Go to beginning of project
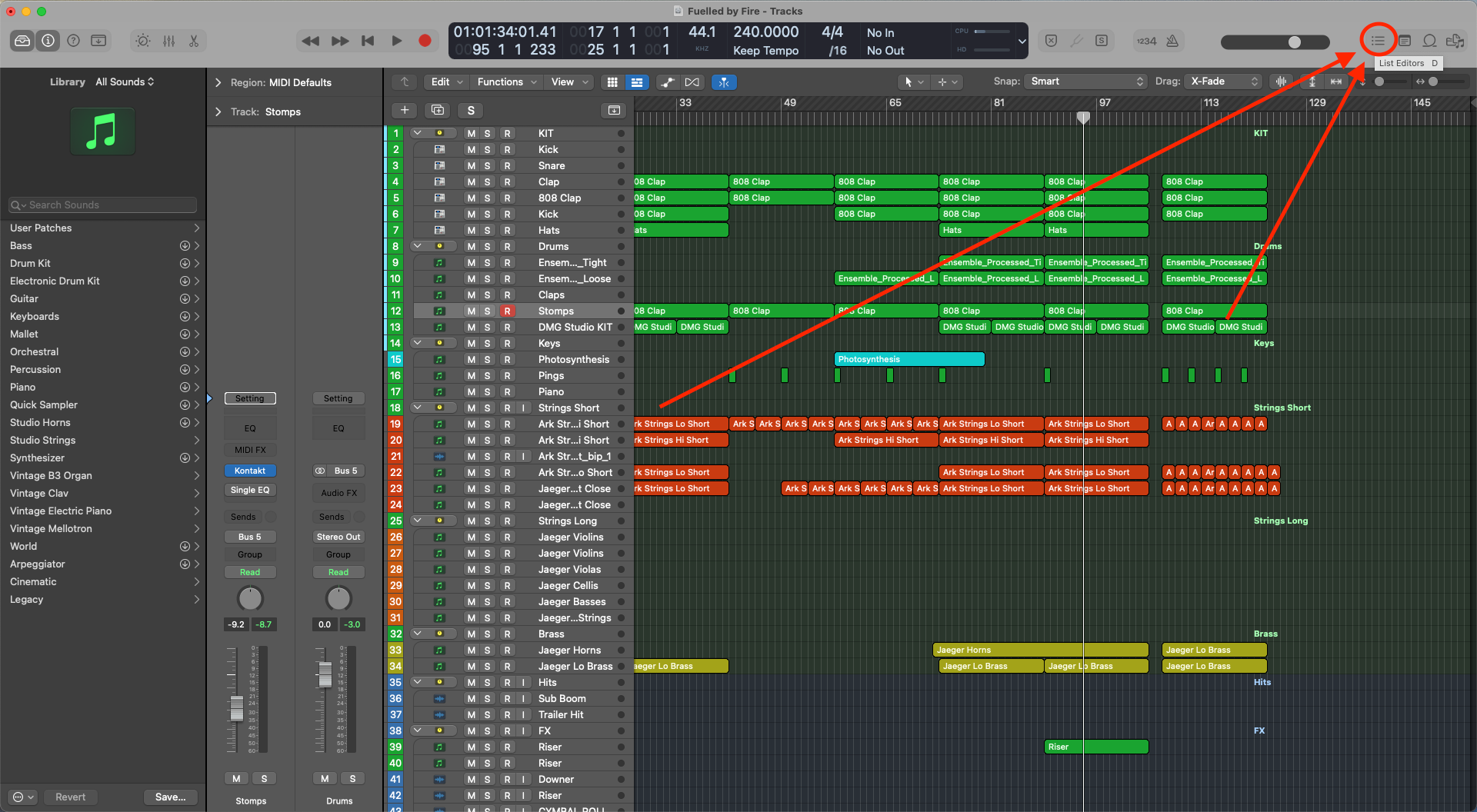Viewport: 1477px width, 812px height. (x=368, y=41)
